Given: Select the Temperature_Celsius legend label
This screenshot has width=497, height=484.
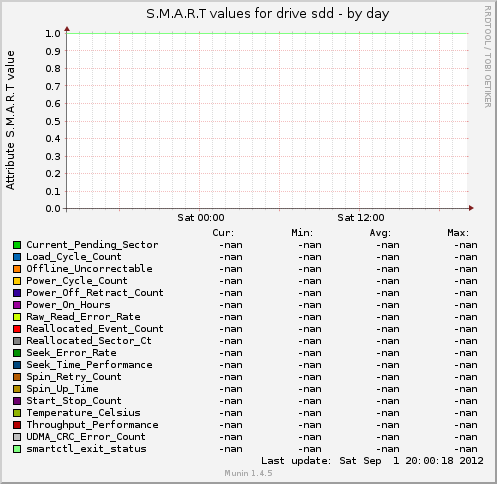Looking at the screenshot, I should 83,413.
